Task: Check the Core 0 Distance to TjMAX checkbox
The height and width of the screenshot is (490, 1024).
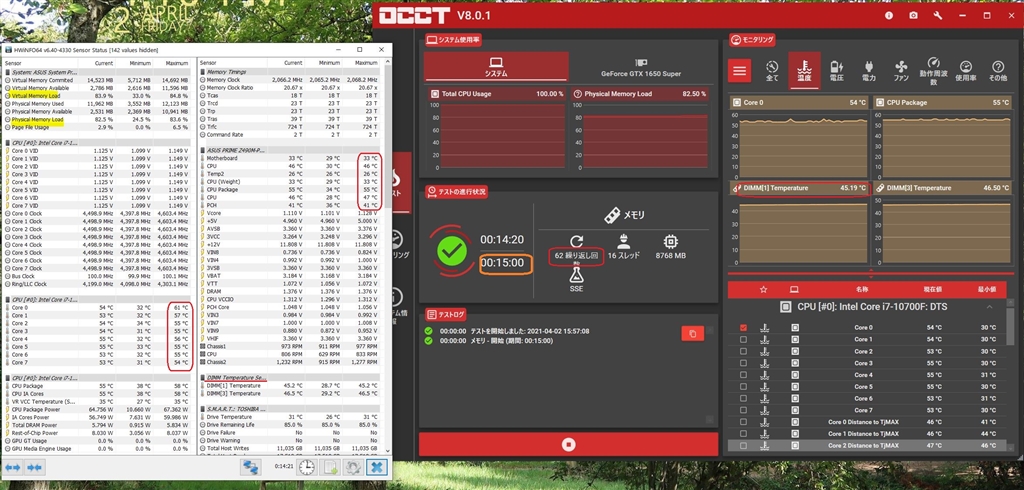Action: point(743,421)
